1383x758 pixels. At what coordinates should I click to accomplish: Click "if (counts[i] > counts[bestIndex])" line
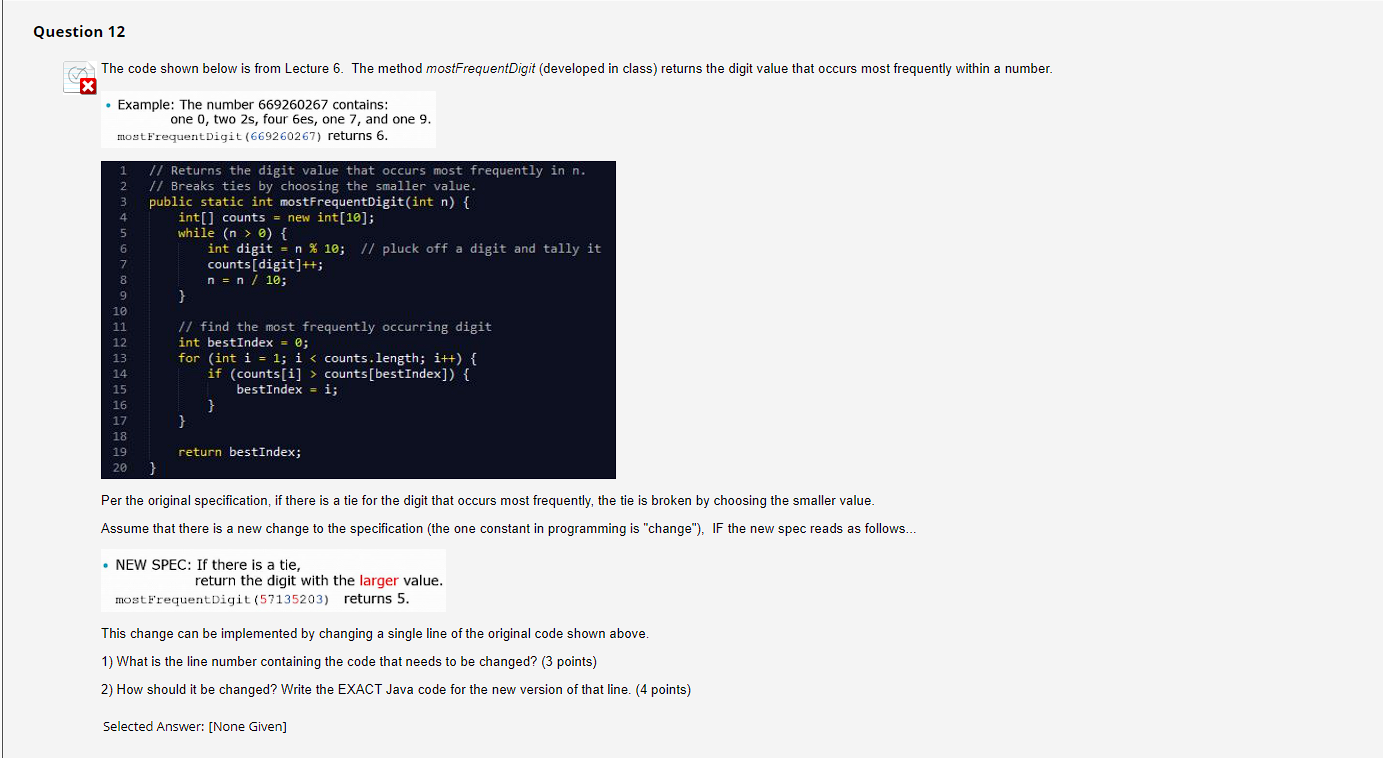(x=338, y=374)
